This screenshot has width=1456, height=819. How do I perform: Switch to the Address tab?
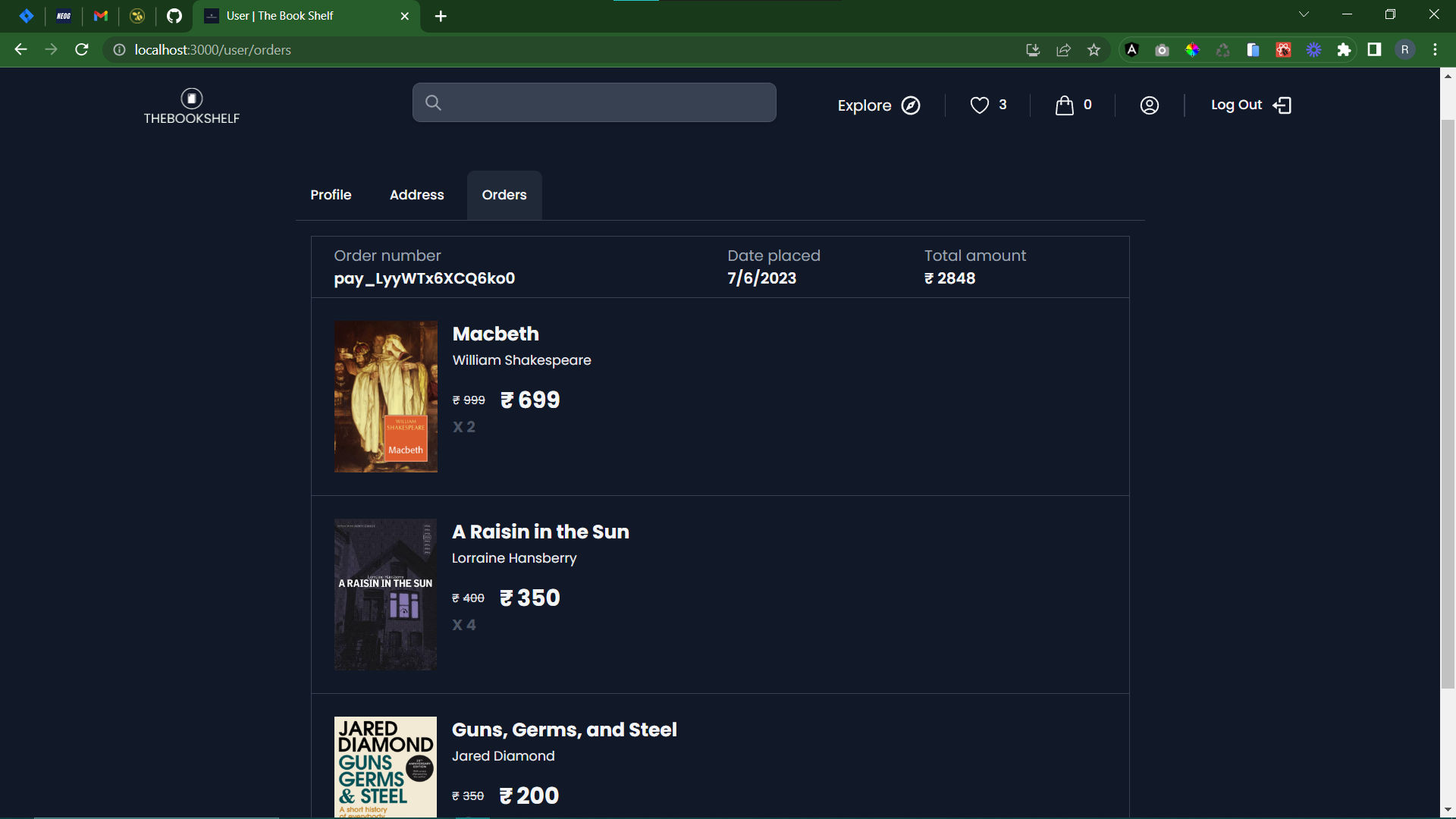(416, 195)
